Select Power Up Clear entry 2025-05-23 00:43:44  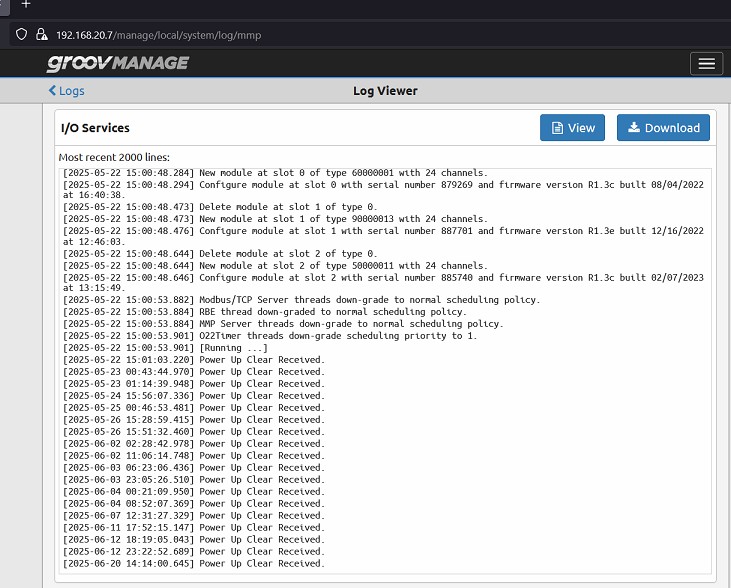[193, 372]
